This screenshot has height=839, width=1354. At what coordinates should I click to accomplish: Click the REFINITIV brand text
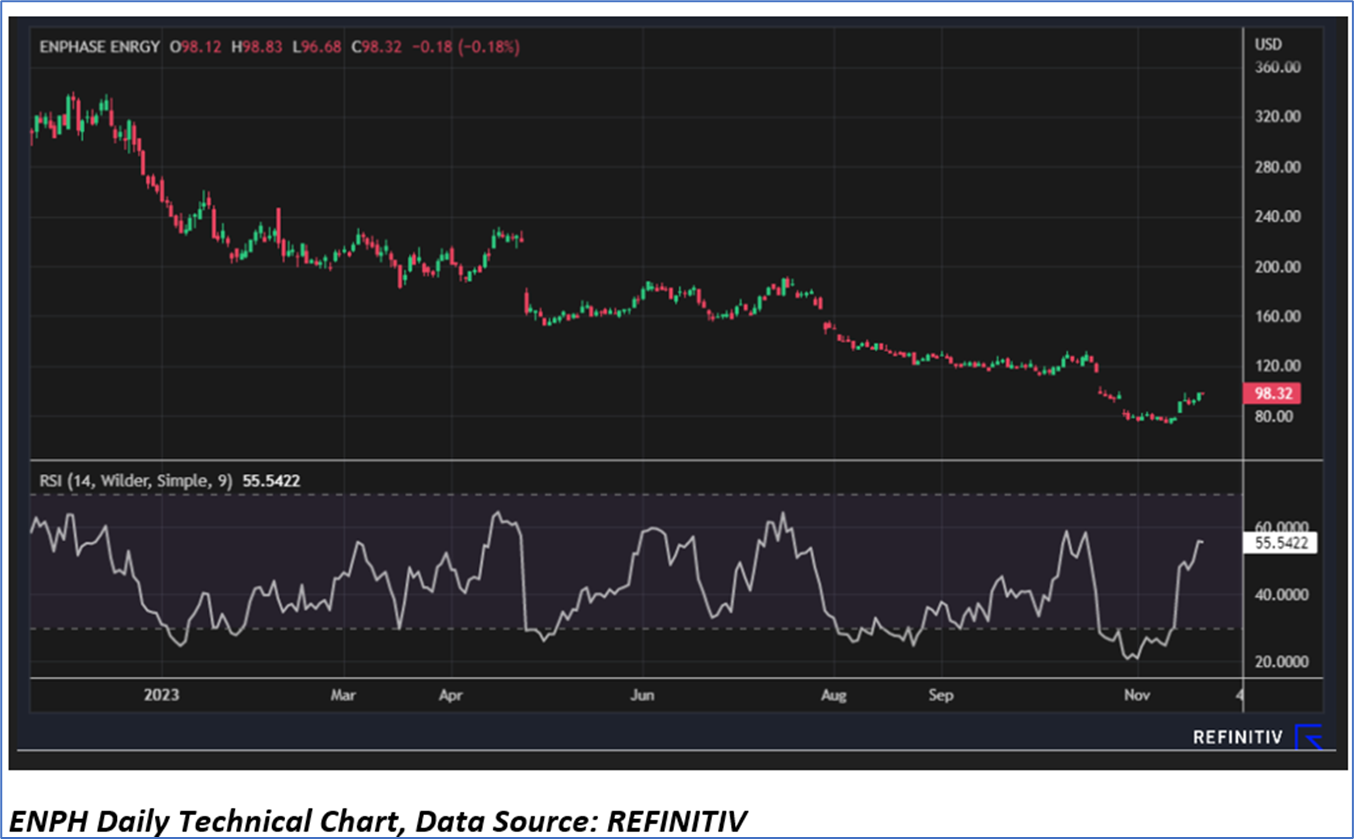(x=1237, y=738)
